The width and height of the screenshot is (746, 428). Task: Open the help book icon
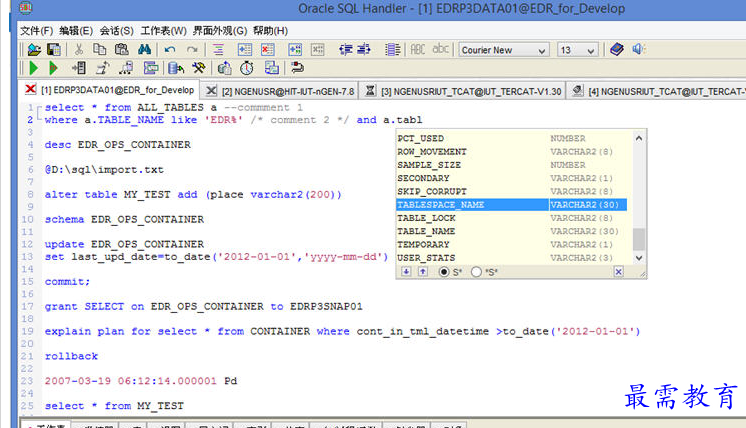[x=617, y=49]
